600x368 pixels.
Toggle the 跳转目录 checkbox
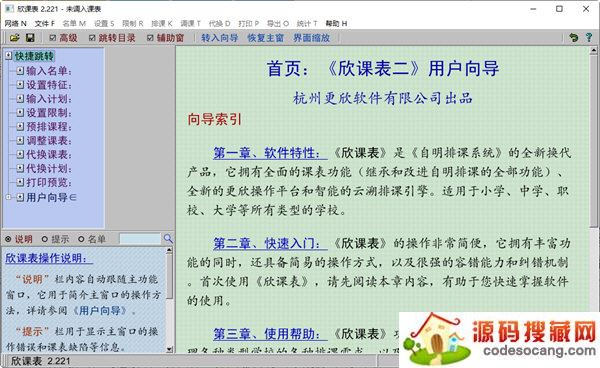pos(92,38)
